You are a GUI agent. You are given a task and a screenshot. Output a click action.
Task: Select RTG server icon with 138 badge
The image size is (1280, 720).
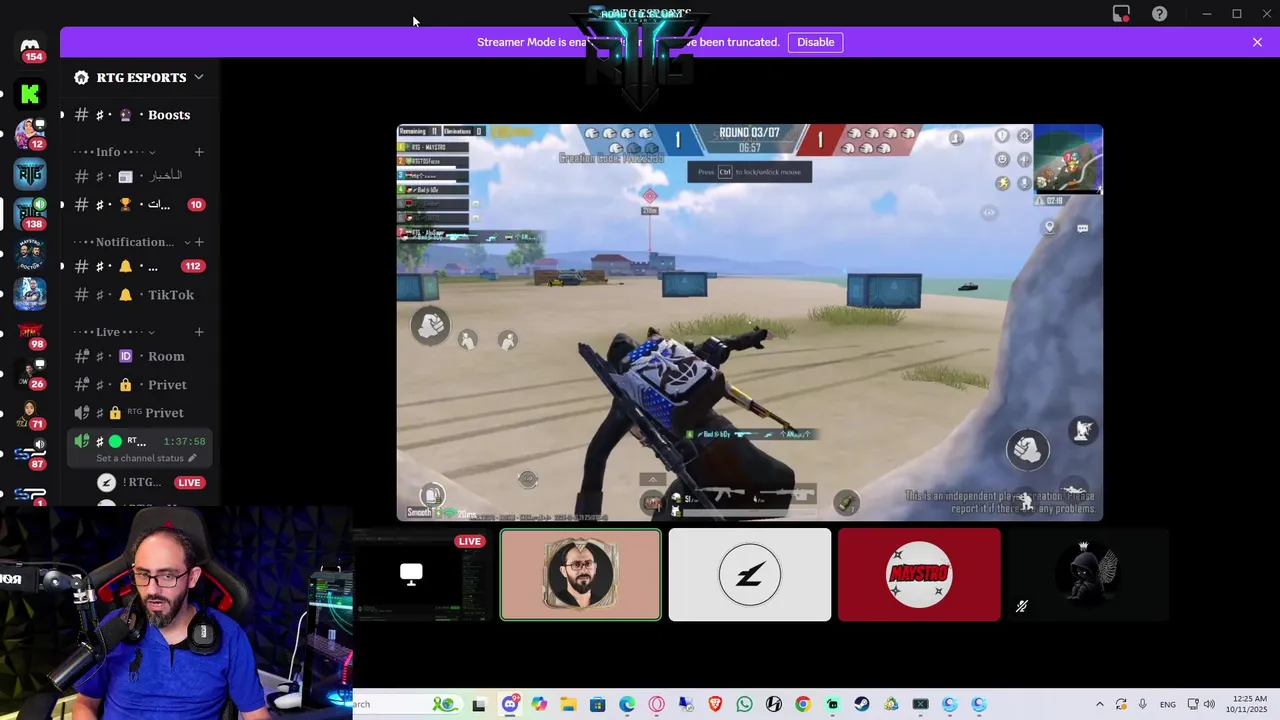click(x=30, y=213)
